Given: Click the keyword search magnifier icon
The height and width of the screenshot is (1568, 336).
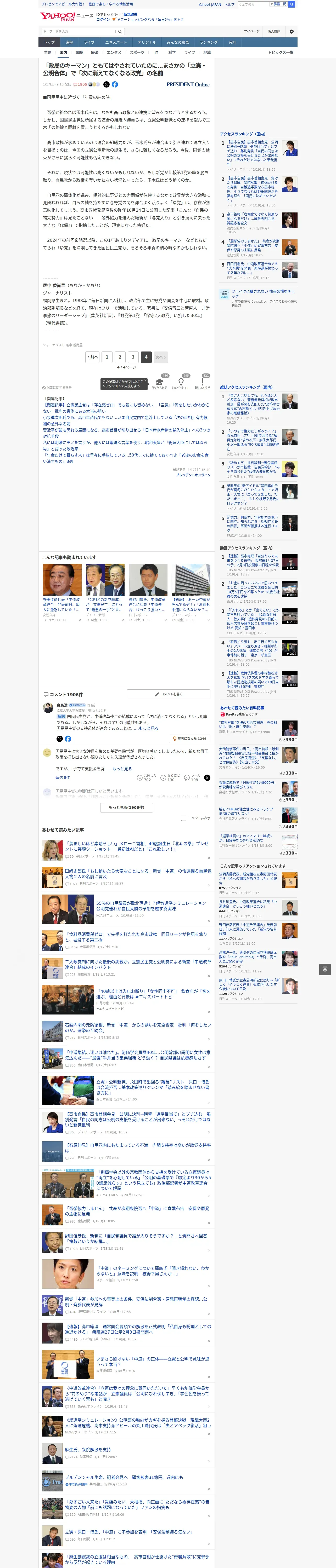Looking at the screenshot, I should (120, 32).
